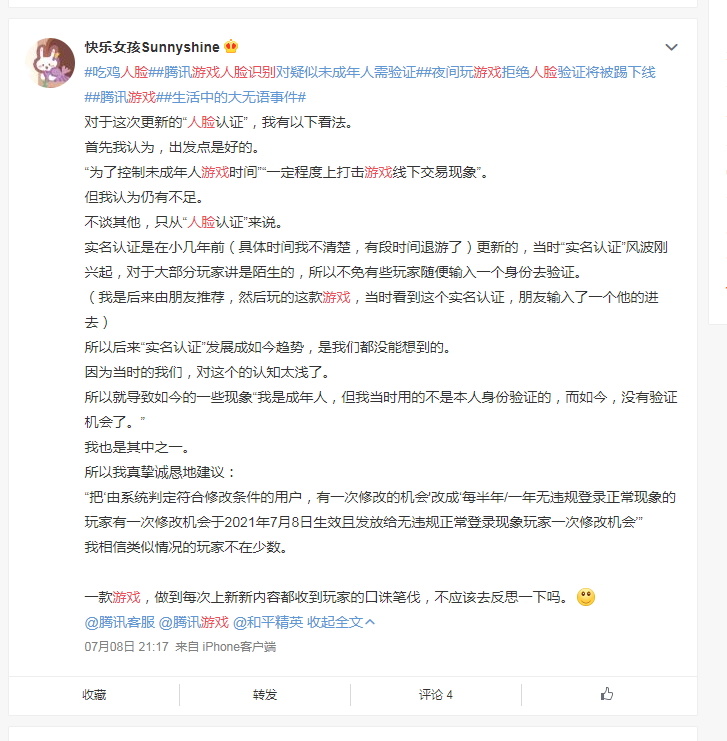Image resolution: width=727 pixels, height=741 pixels.
Task: Click the @腾讯客服 mention
Action: click(x=120, y=622)
